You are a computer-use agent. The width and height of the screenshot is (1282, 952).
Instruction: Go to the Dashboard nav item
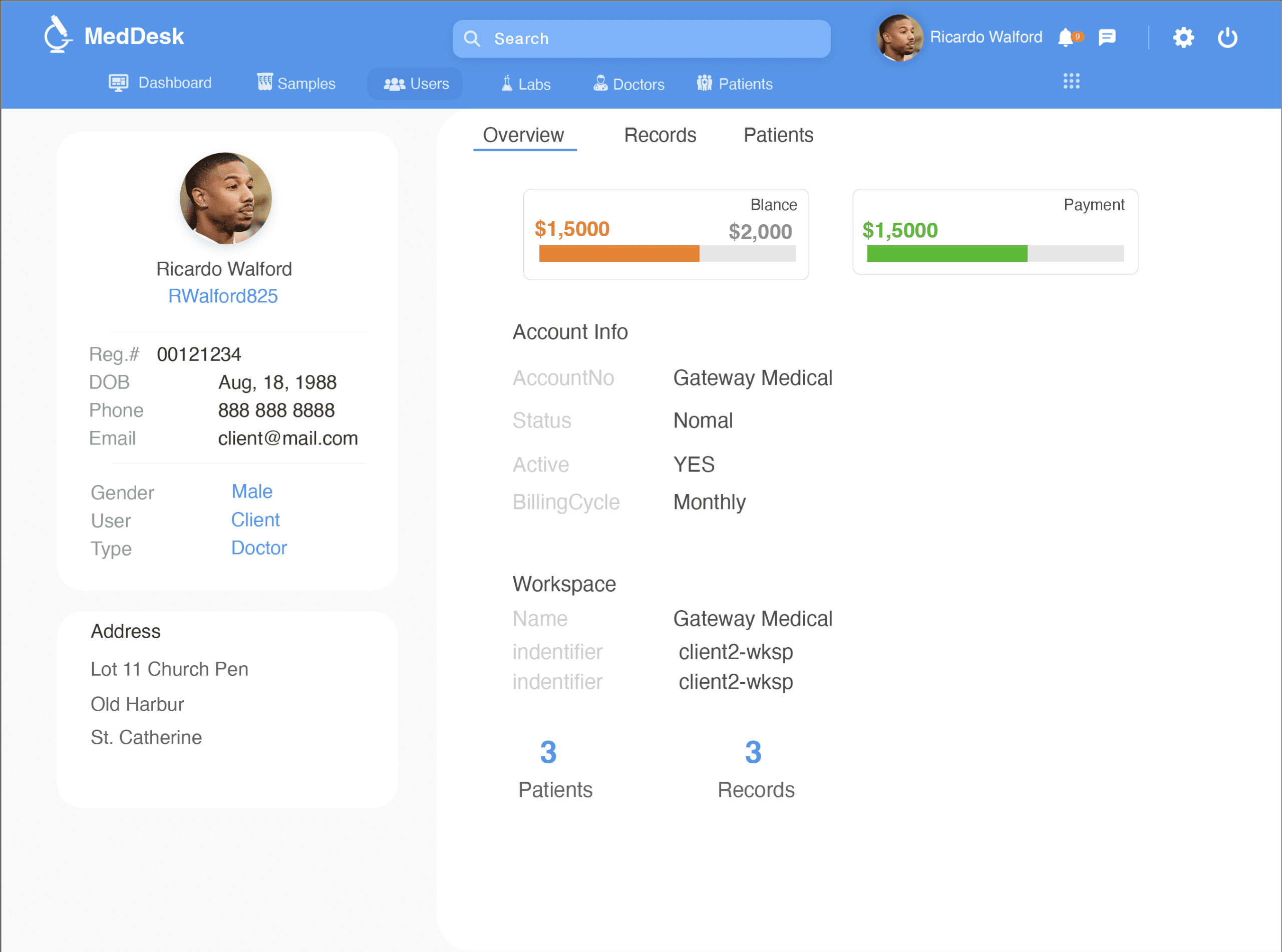(x=160, y=83)
